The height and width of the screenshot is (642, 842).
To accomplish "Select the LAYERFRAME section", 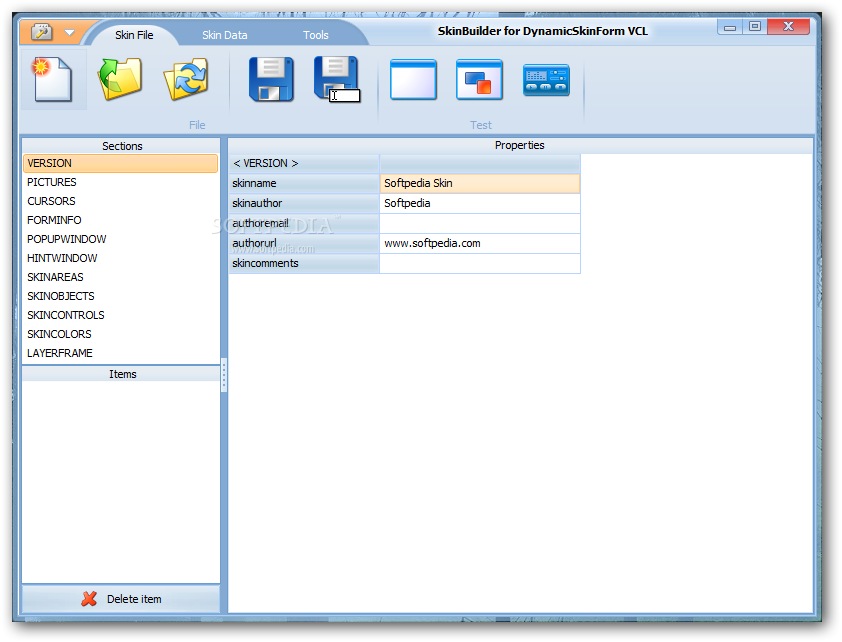I will (x=120, y=353).
